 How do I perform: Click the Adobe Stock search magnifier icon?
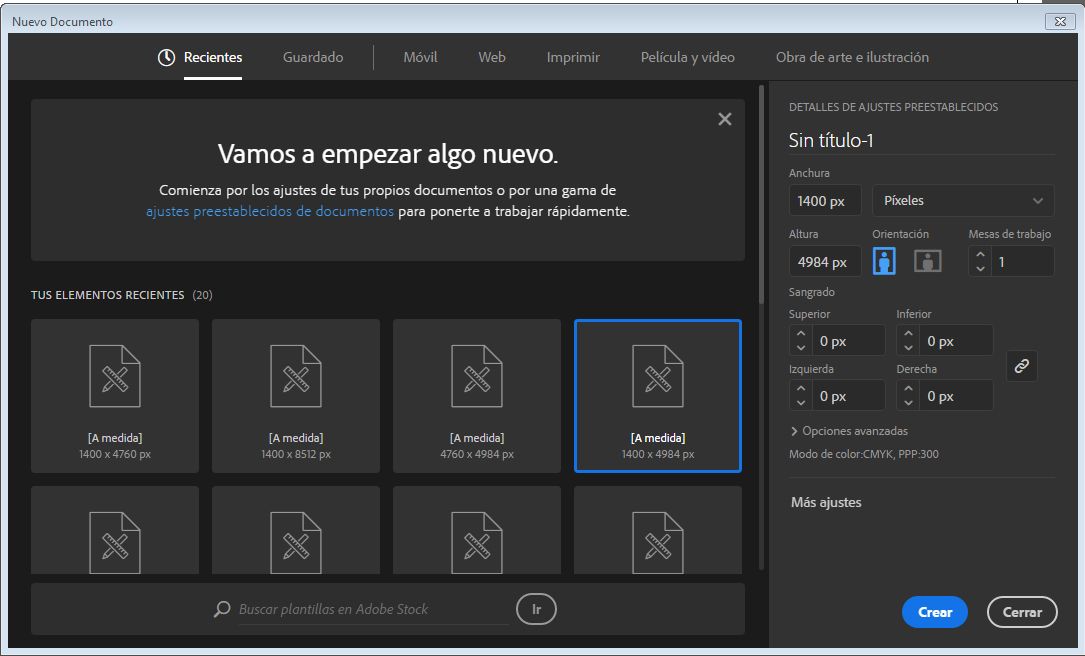[x=222, y=609]
